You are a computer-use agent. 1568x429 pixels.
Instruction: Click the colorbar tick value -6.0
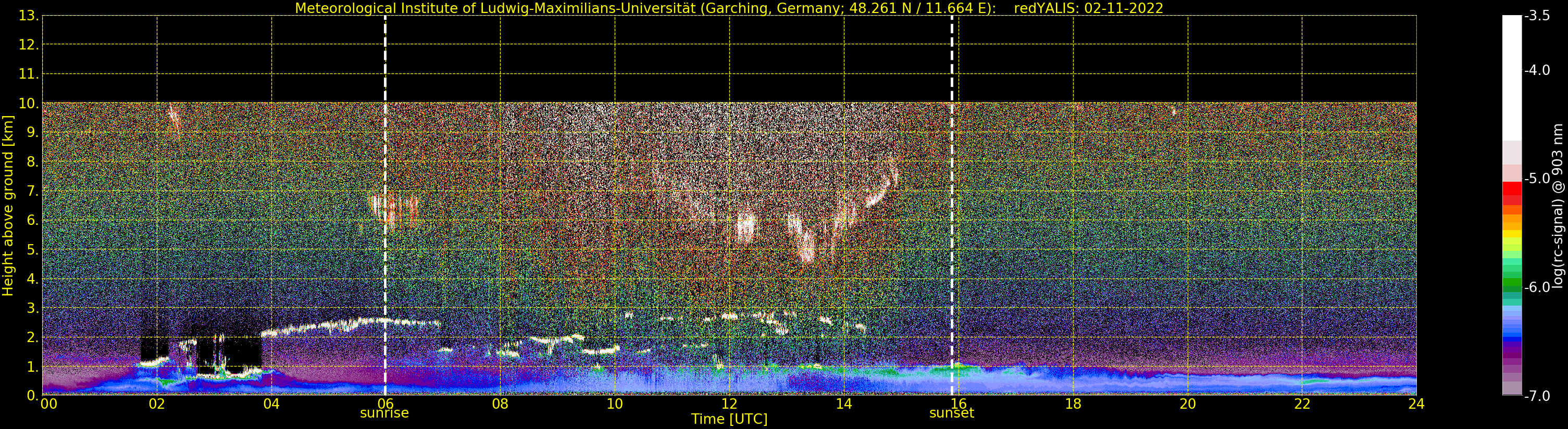point(1537,287)
